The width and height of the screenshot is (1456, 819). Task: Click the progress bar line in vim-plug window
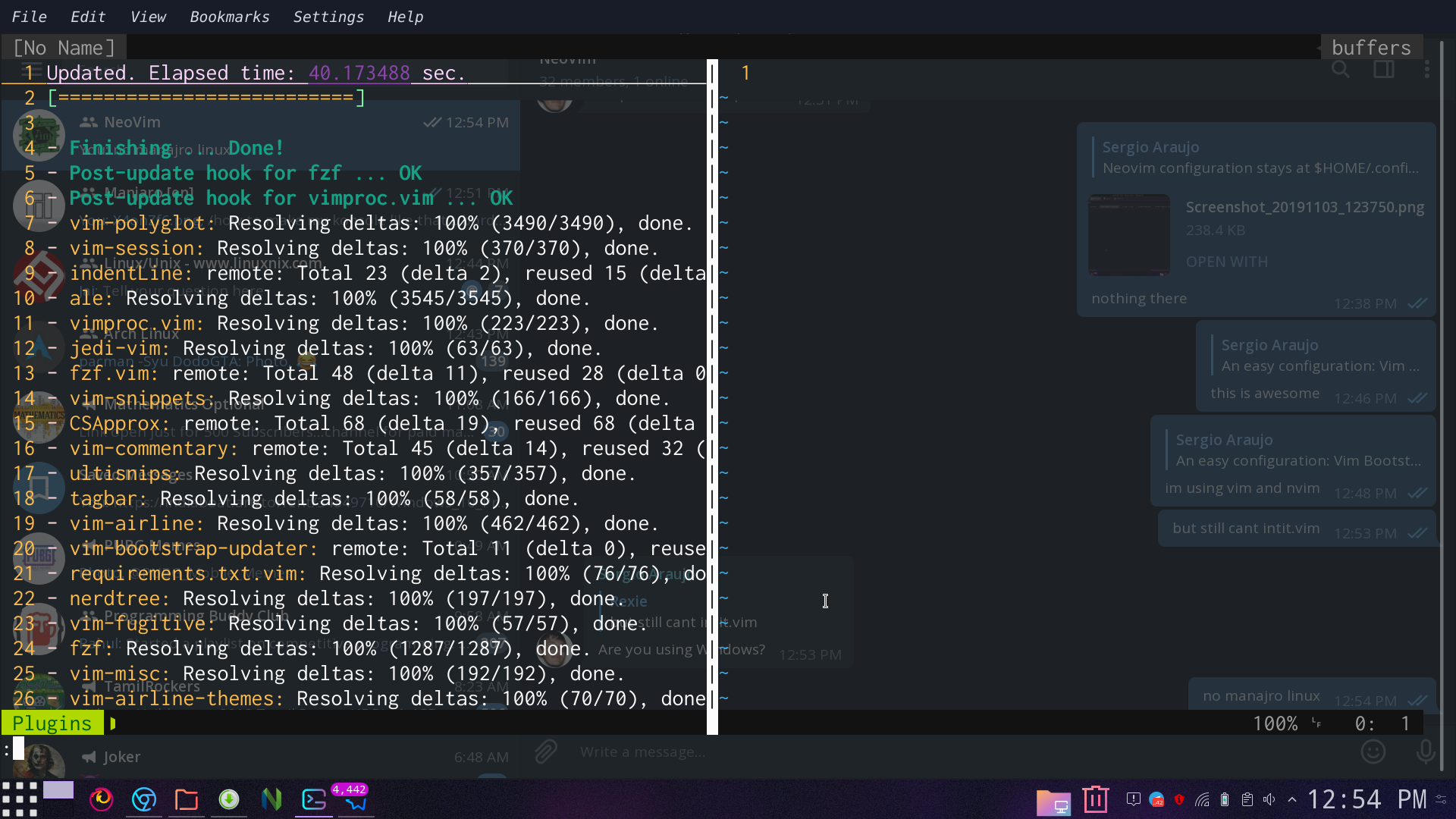click(206, 98)
